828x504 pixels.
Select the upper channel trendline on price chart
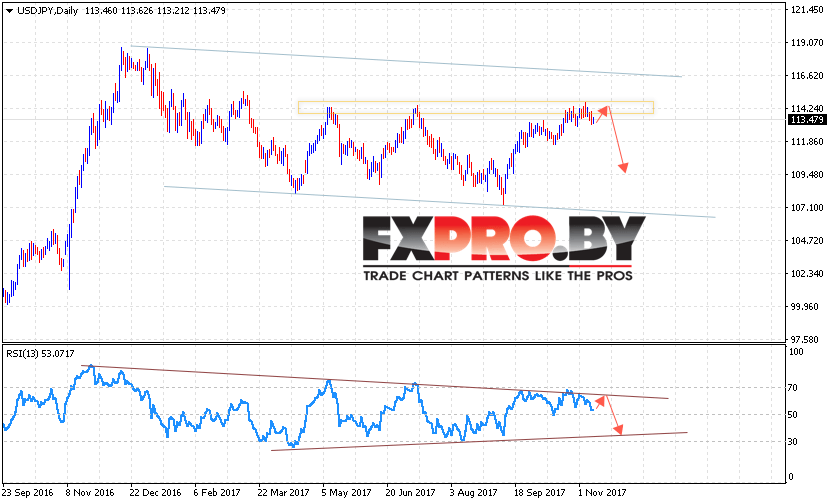pyautogui.click(x=407, y=61)
